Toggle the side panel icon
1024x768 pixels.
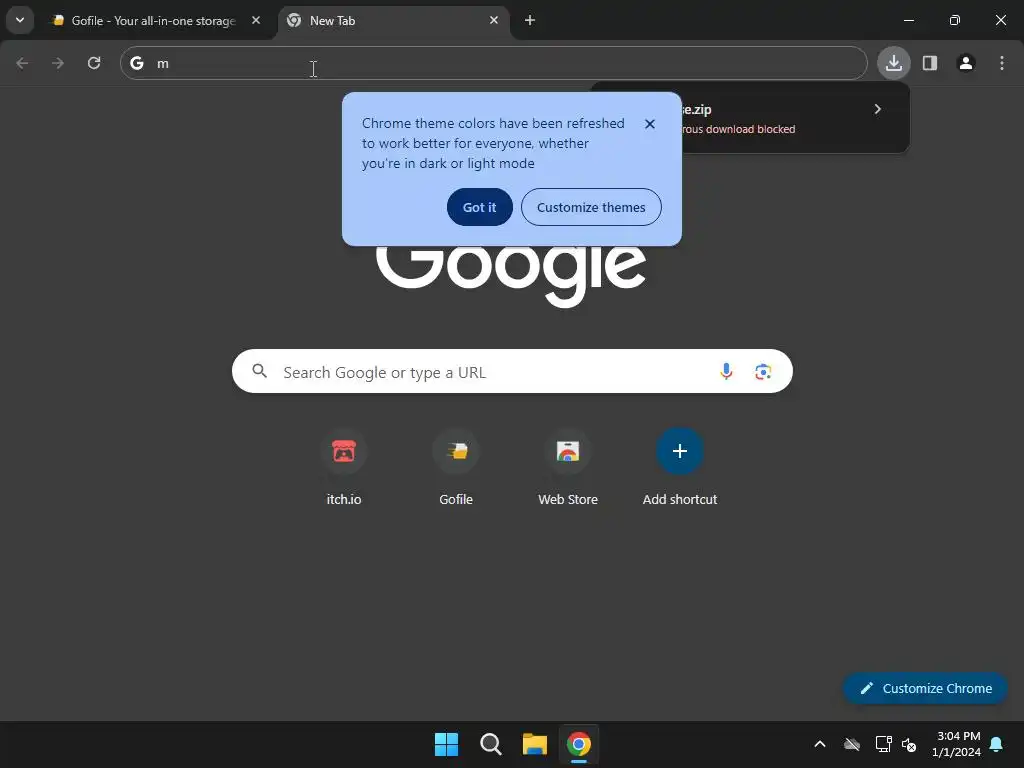[x=929, y=63]
